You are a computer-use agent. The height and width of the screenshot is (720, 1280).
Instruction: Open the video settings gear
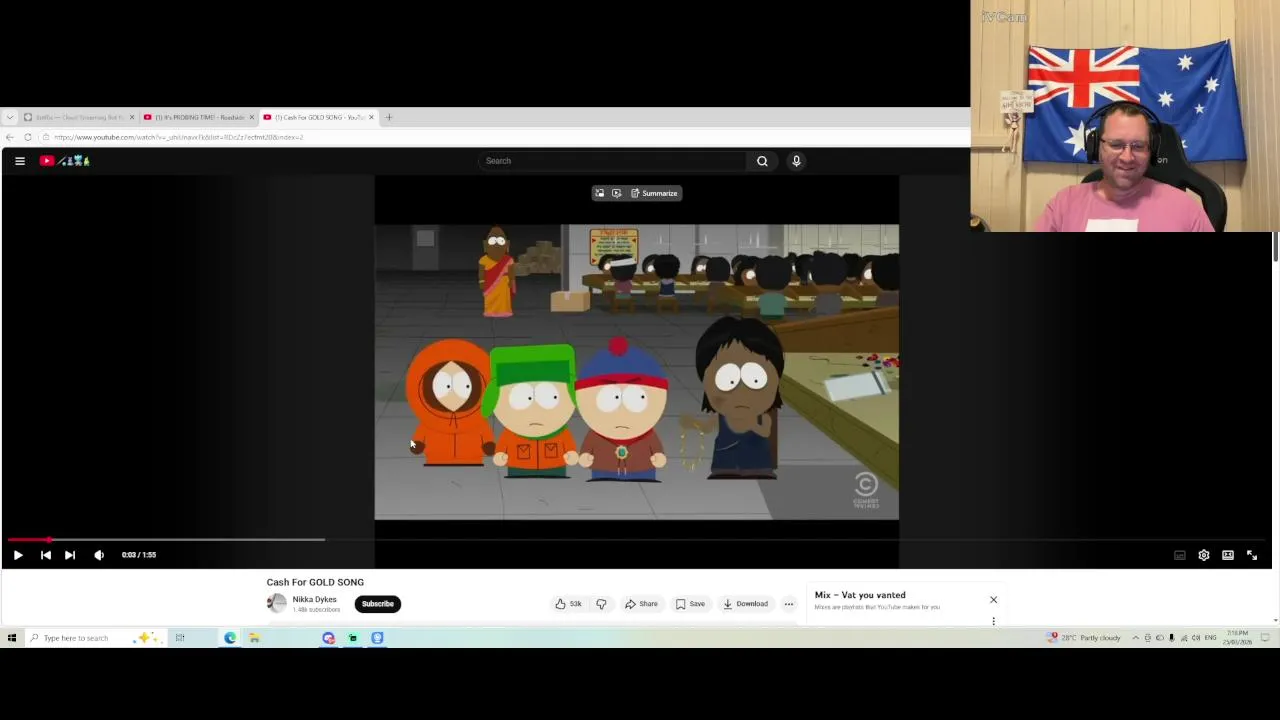[x=1204, y=555]
